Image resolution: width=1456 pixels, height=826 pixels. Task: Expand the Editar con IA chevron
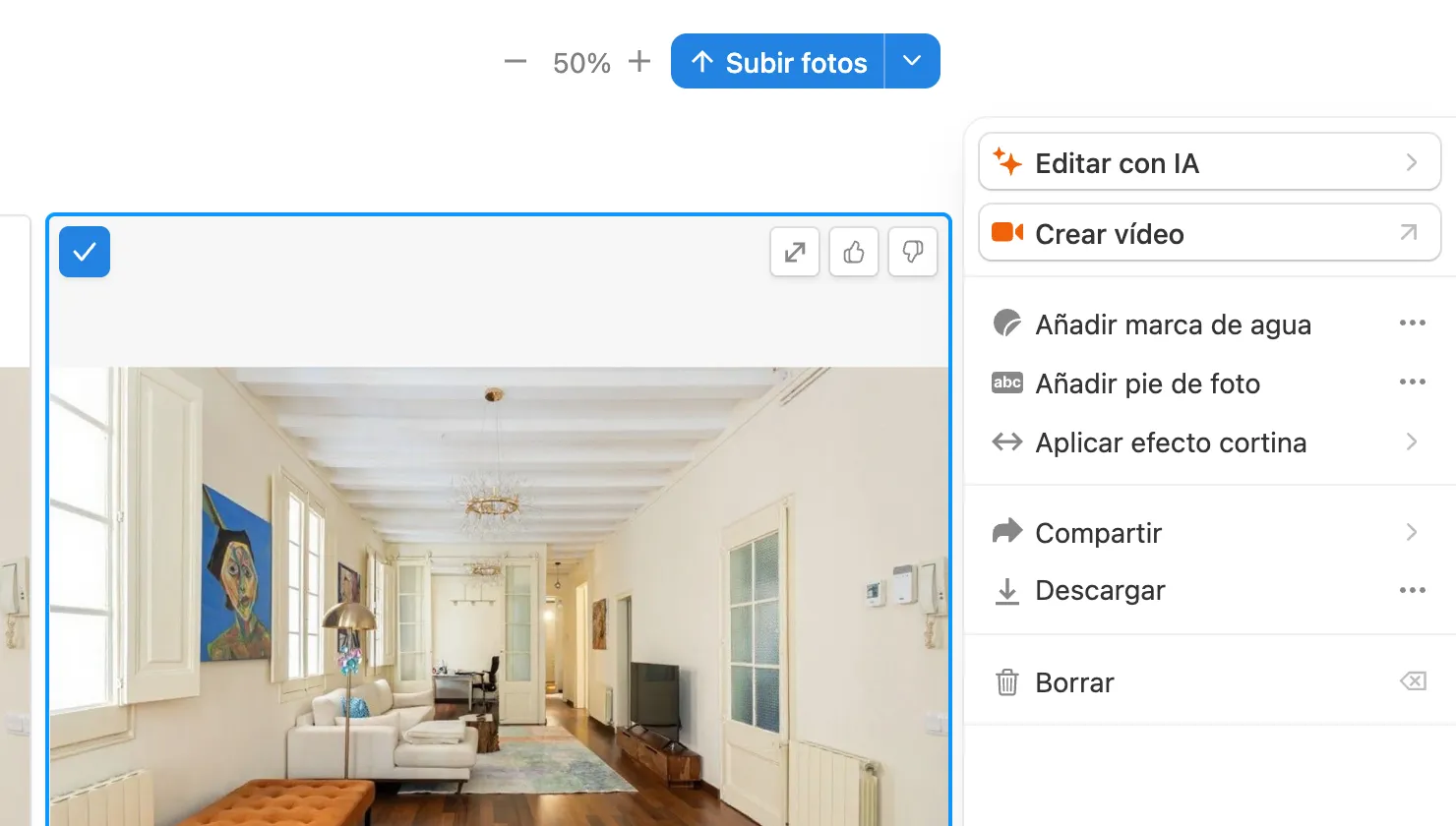1412,162
